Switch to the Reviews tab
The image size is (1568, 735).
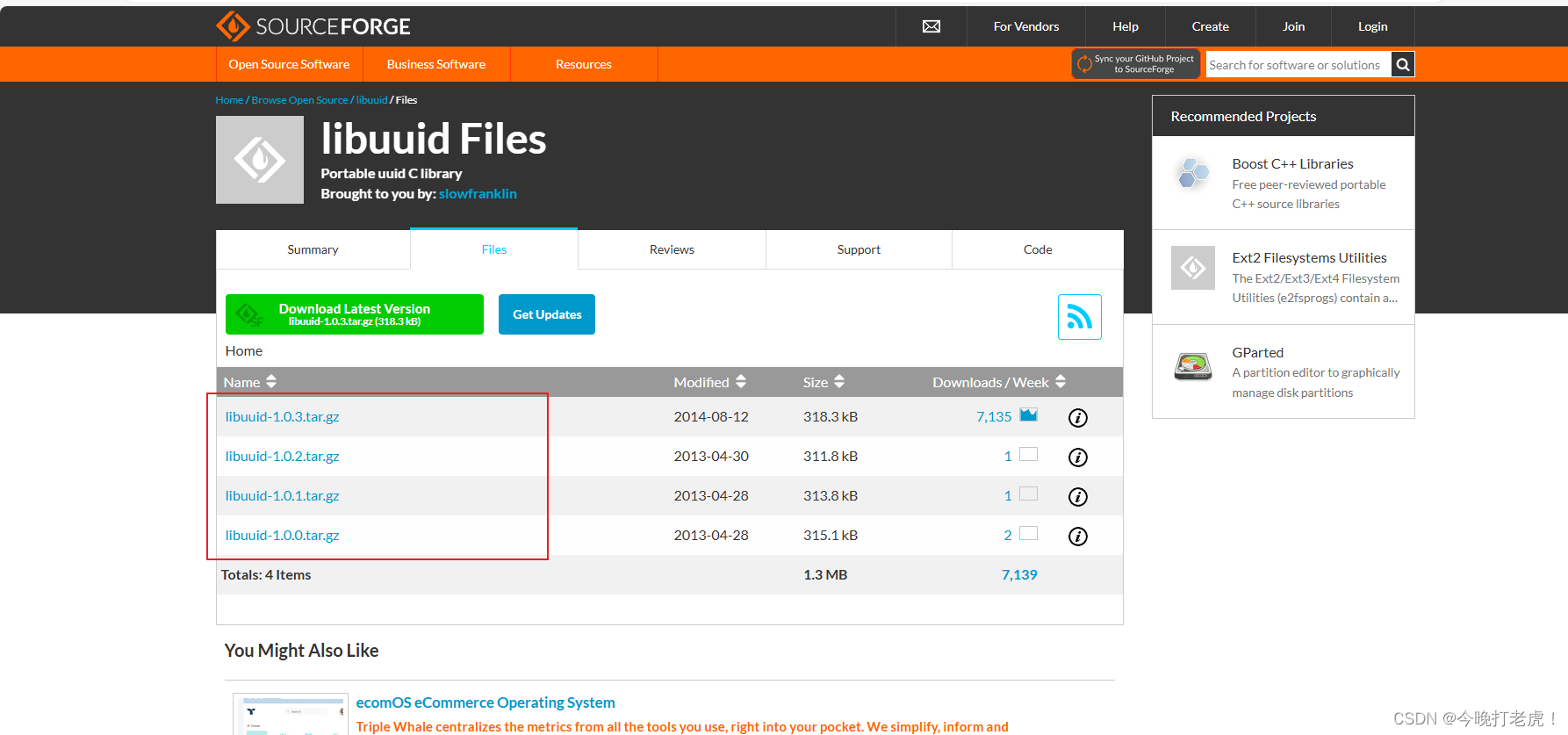click(672, 249)
